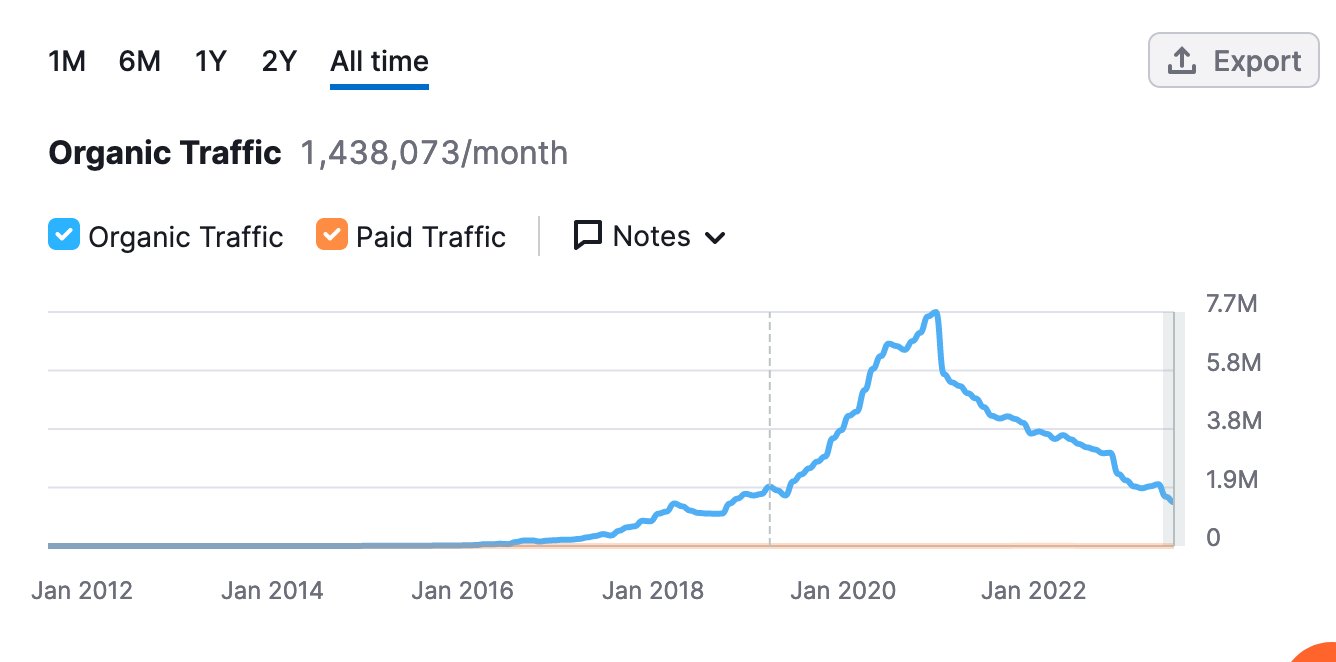The height and width of the screenshot is (662, 1336).
Task: Click the 1.9M y-axis label
Action: click(1234, 480)
